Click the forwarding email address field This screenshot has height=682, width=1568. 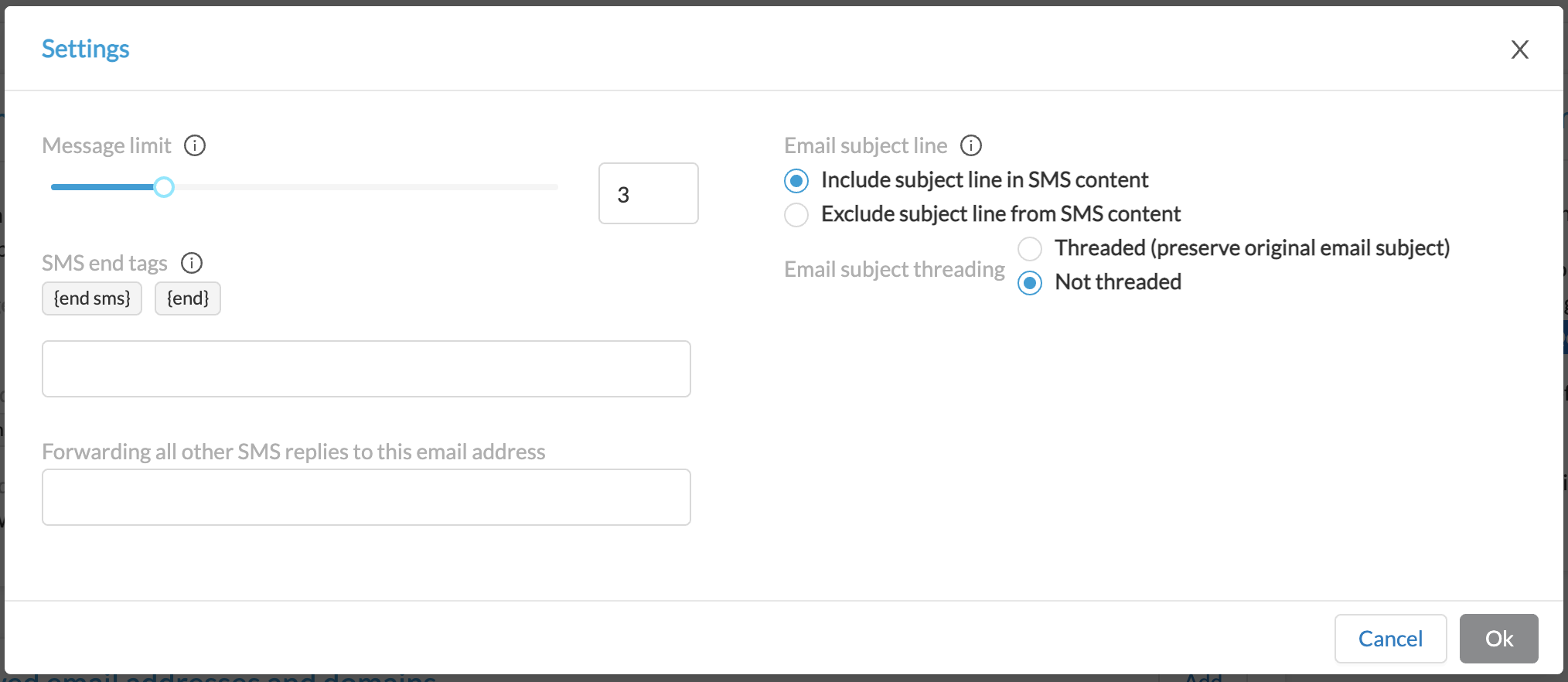click(x=366, y=497)
